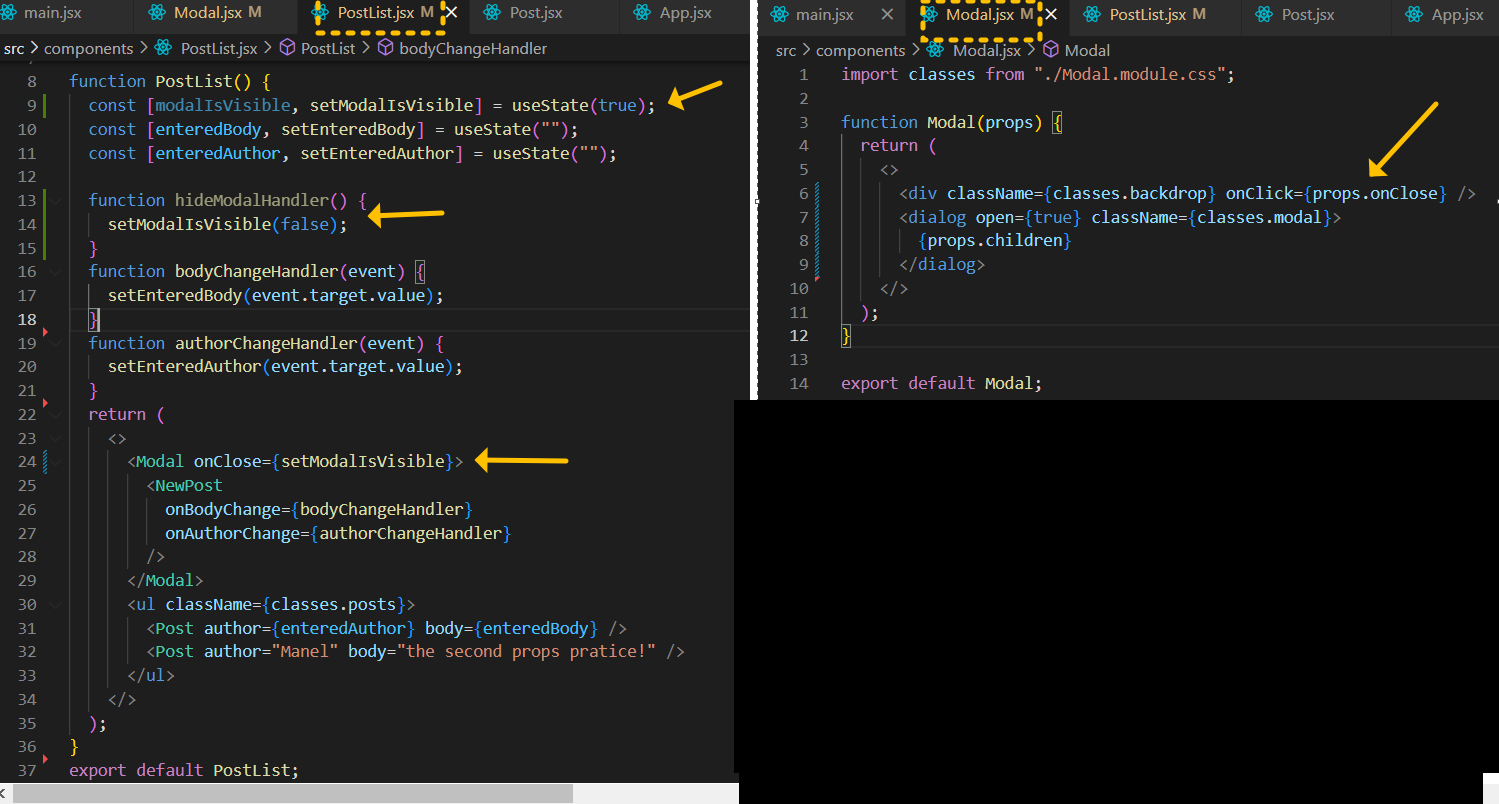Close the main.jsx tab in right editor
The width and height of the screenshot is (1499, 804).
pyautogui.click(x=887, y=15)
